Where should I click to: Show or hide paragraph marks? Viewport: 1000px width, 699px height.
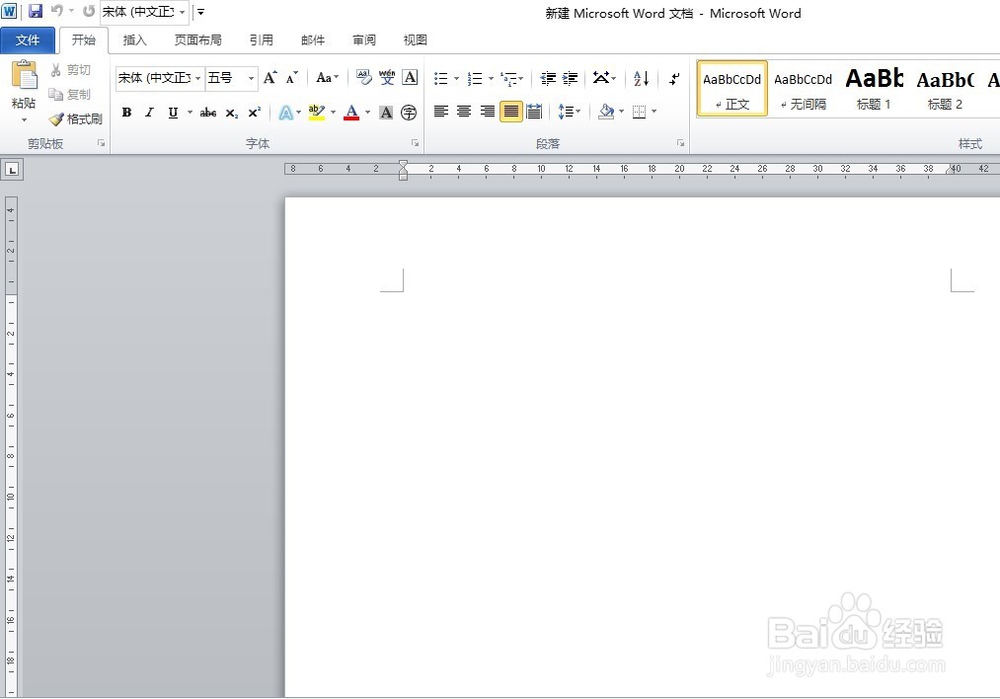coord(674,78)
